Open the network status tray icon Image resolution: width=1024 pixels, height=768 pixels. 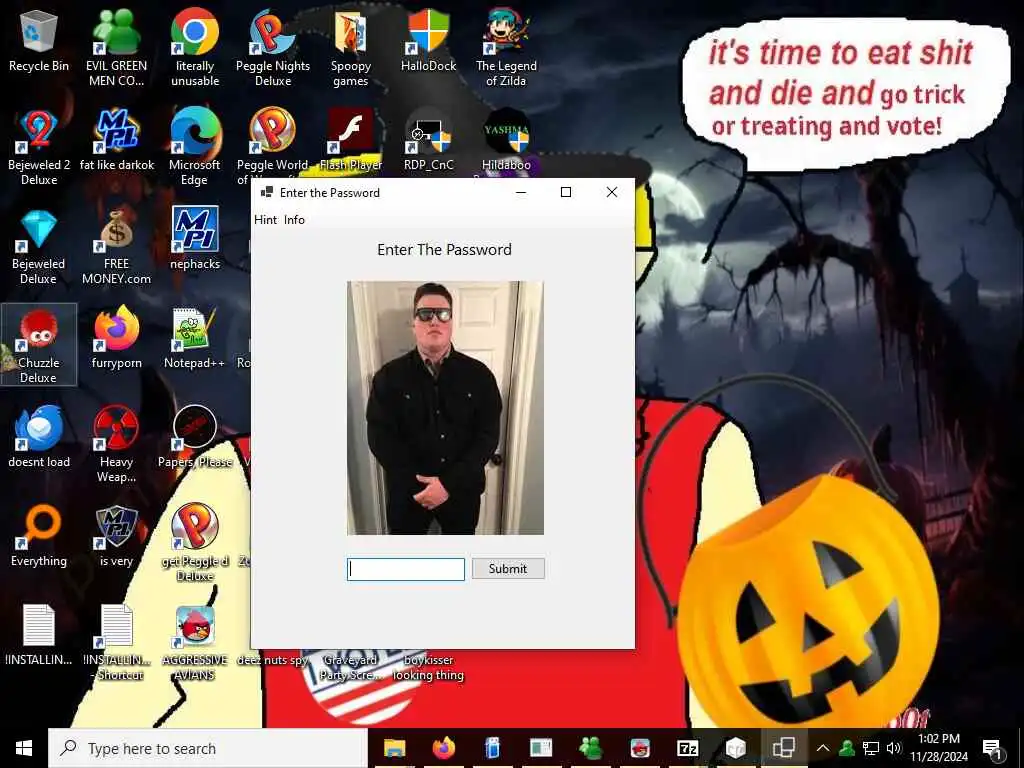pyautogui.click(x=871, y=748)
